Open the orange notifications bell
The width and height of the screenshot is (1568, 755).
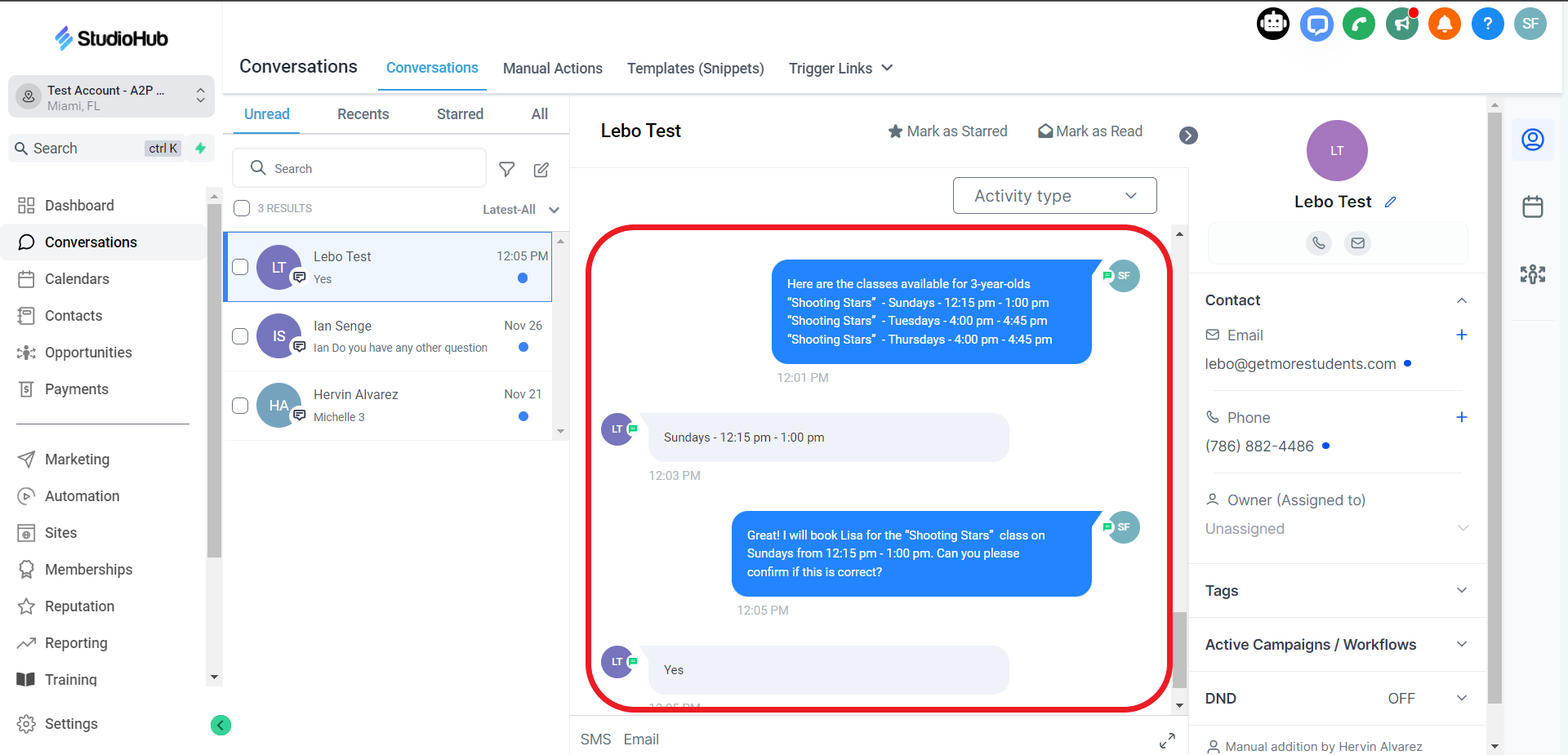(1445, 24)
